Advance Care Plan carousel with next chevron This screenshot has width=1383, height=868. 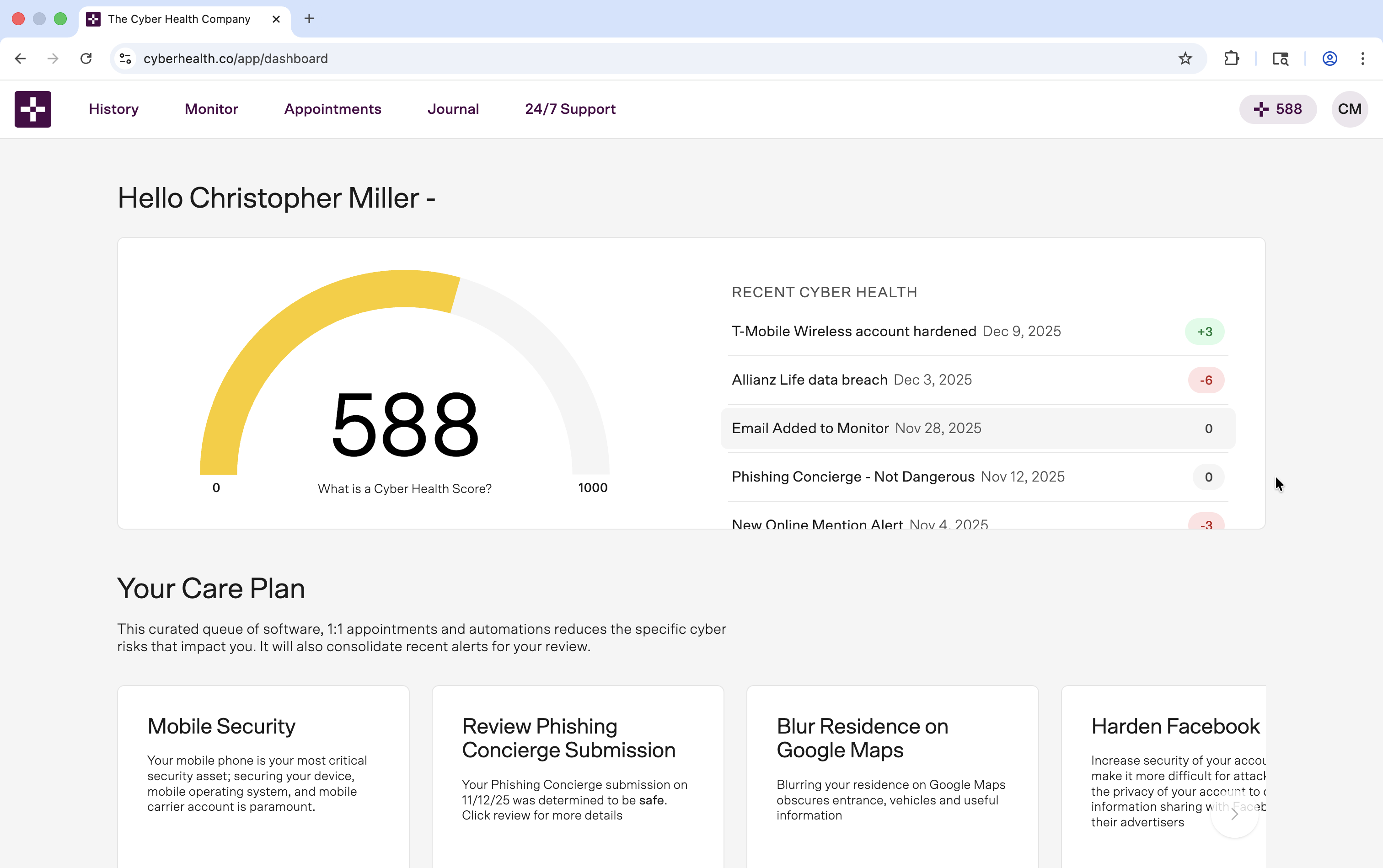click(1234, 814)
